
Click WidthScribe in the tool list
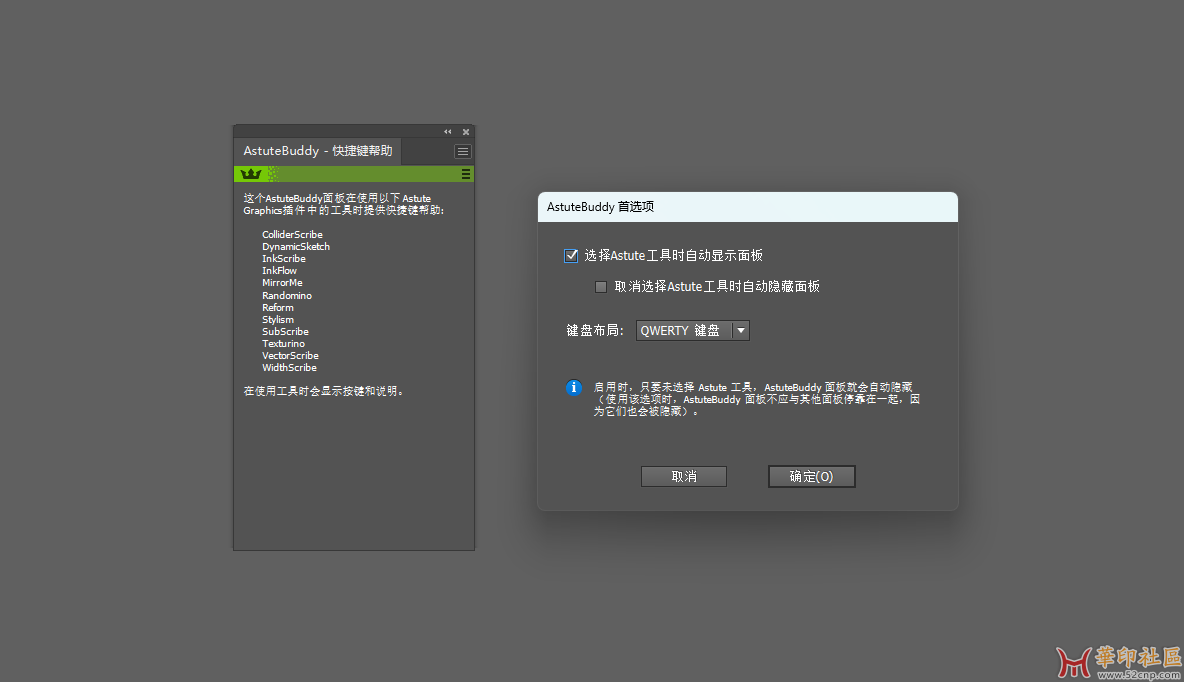(289, 369)
